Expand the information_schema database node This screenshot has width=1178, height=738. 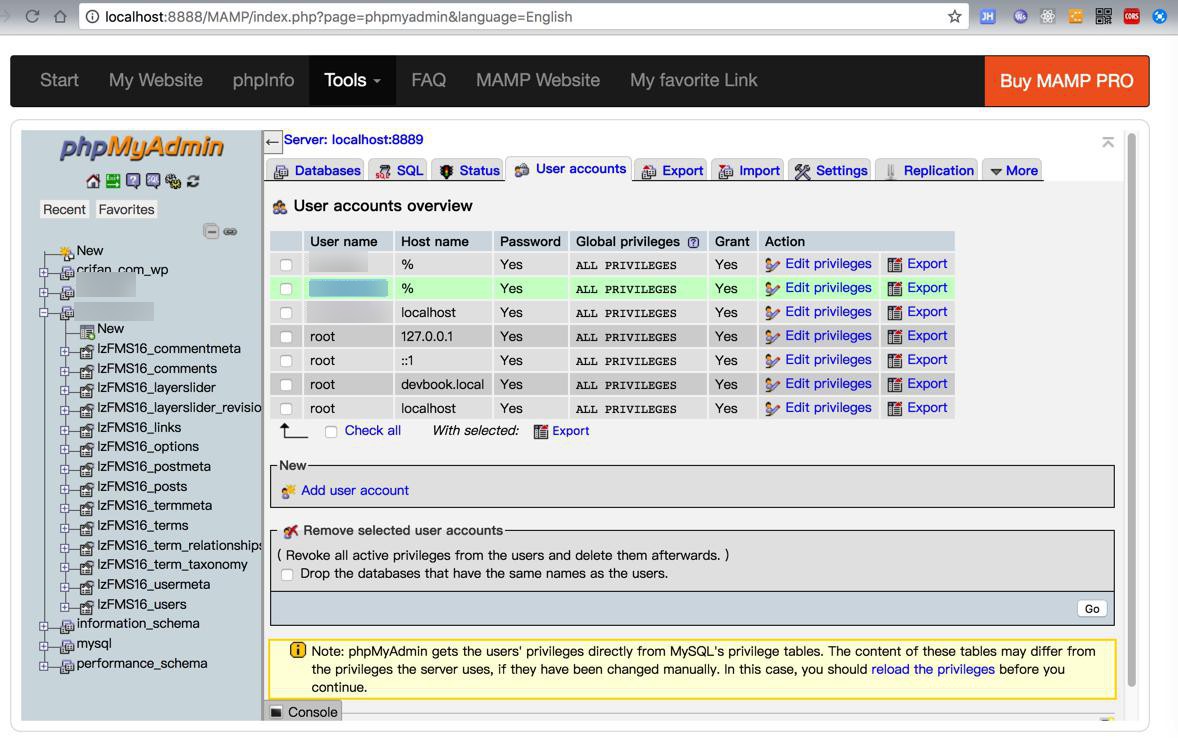coord(44,626)
